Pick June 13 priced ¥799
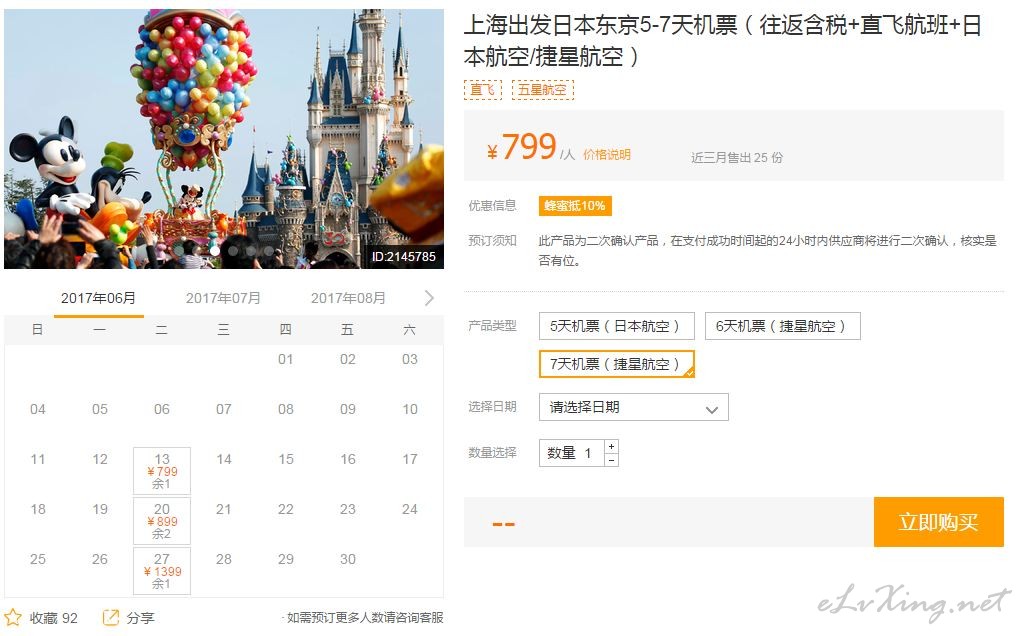 [162, 470]
